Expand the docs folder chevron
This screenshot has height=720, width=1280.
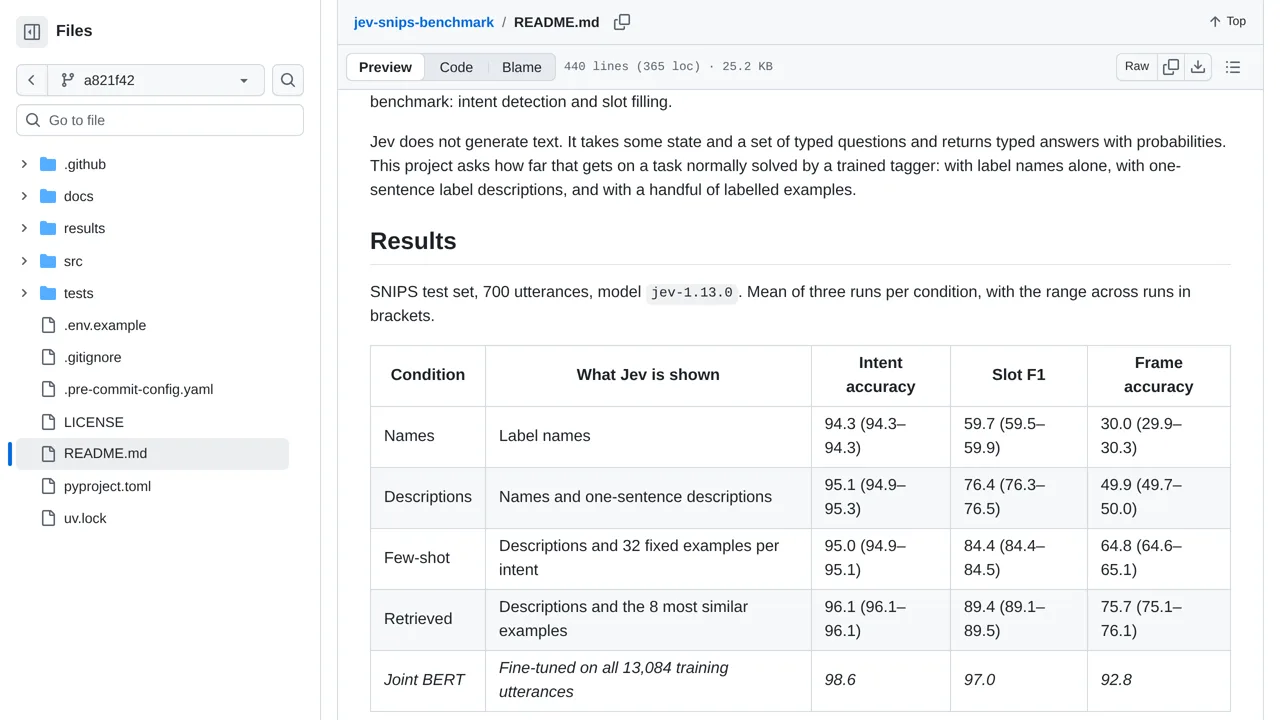click(24, 196)
